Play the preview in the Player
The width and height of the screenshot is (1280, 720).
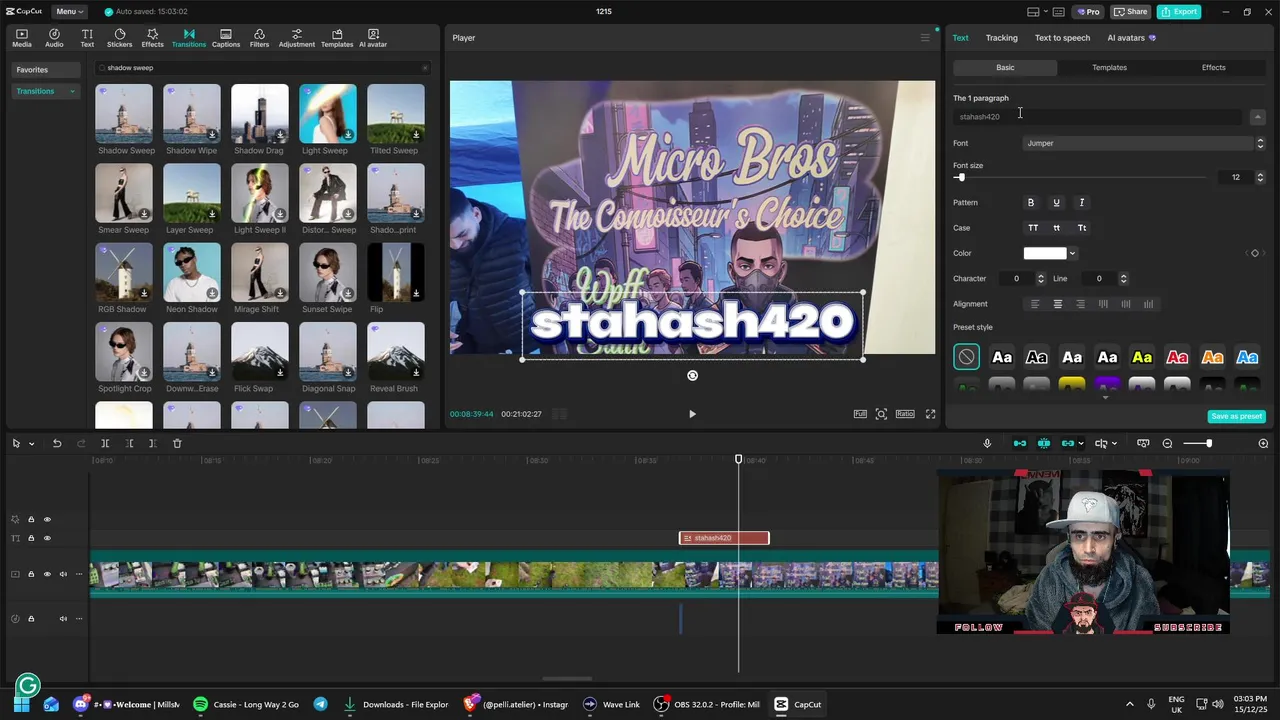[x=692, y=414]
